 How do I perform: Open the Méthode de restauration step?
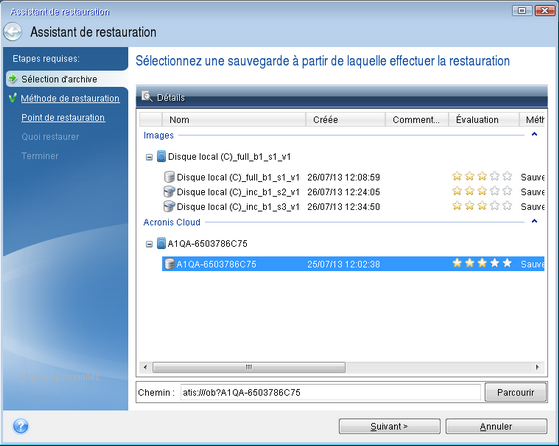(70, 98)
